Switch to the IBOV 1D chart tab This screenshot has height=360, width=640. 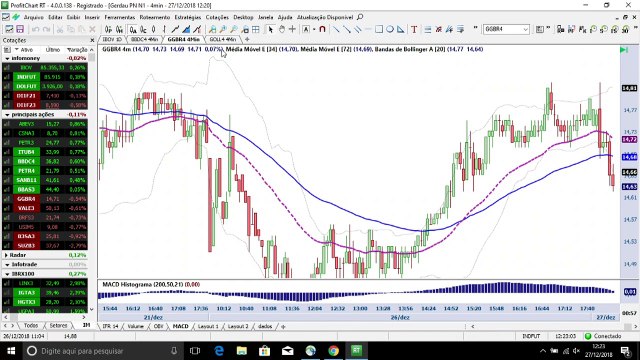click(x=112, y=40)
